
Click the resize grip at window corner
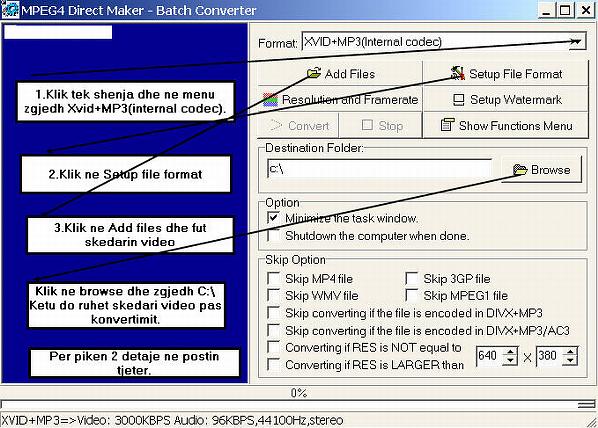592,422
